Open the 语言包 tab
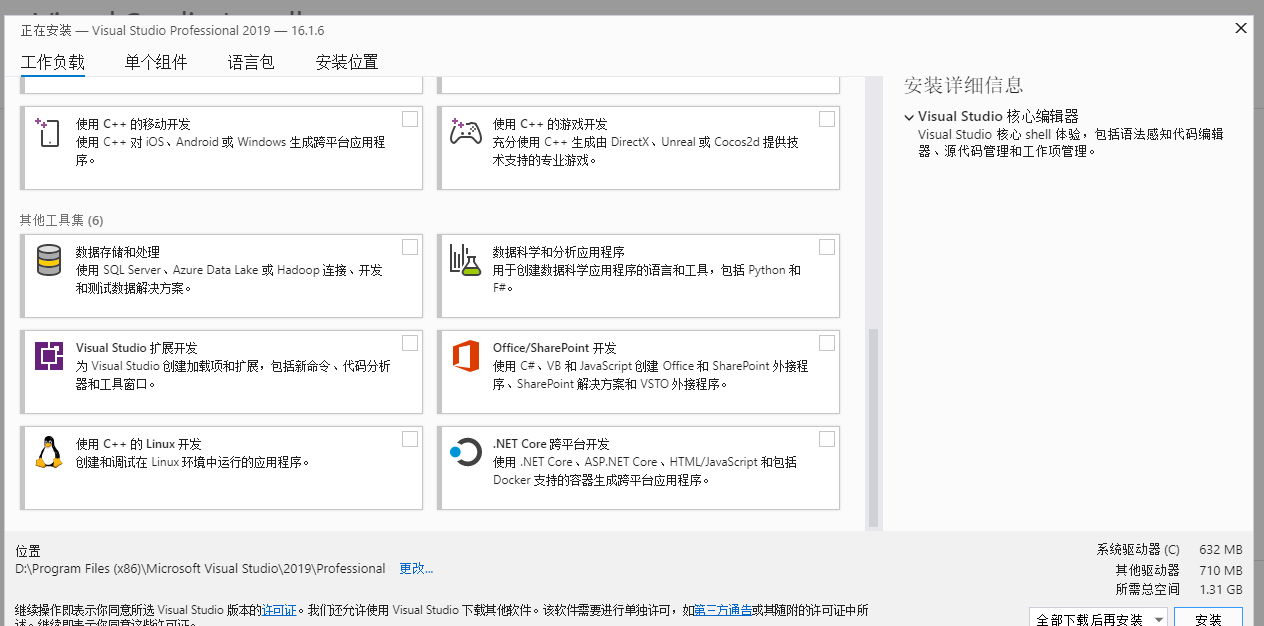1264x626 pixels. click(251, 62)
